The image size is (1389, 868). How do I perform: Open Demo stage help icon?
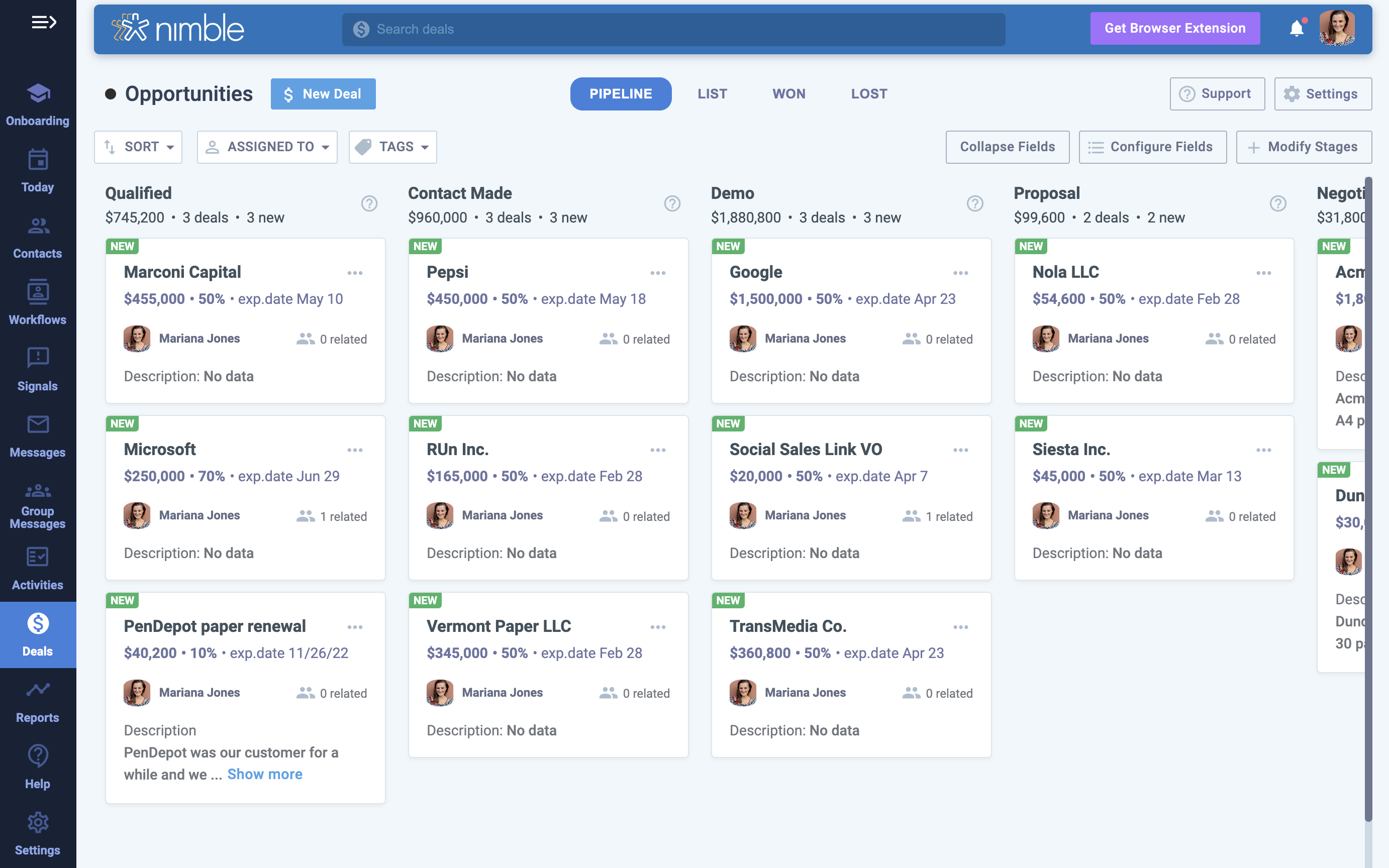coord(975,203)
